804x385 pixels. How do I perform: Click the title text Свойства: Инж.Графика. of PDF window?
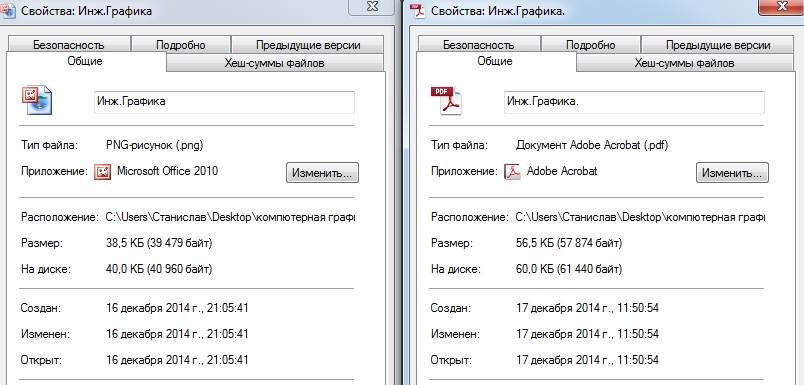pyautogui.click(x=498, y=11)
